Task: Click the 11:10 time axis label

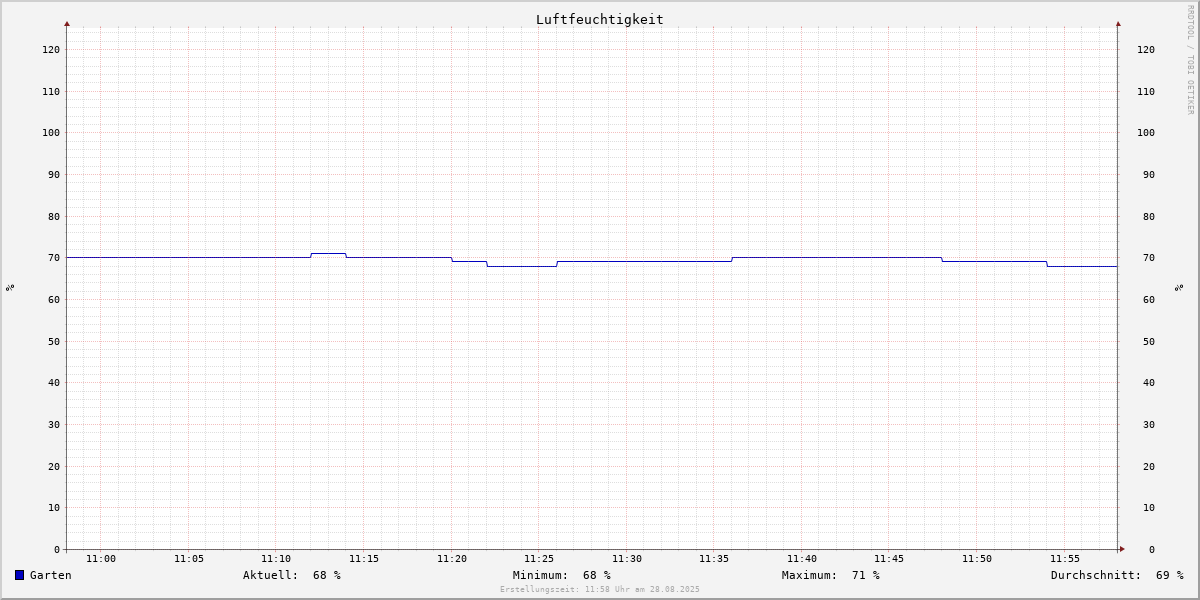Action: [x=276, y=559]
